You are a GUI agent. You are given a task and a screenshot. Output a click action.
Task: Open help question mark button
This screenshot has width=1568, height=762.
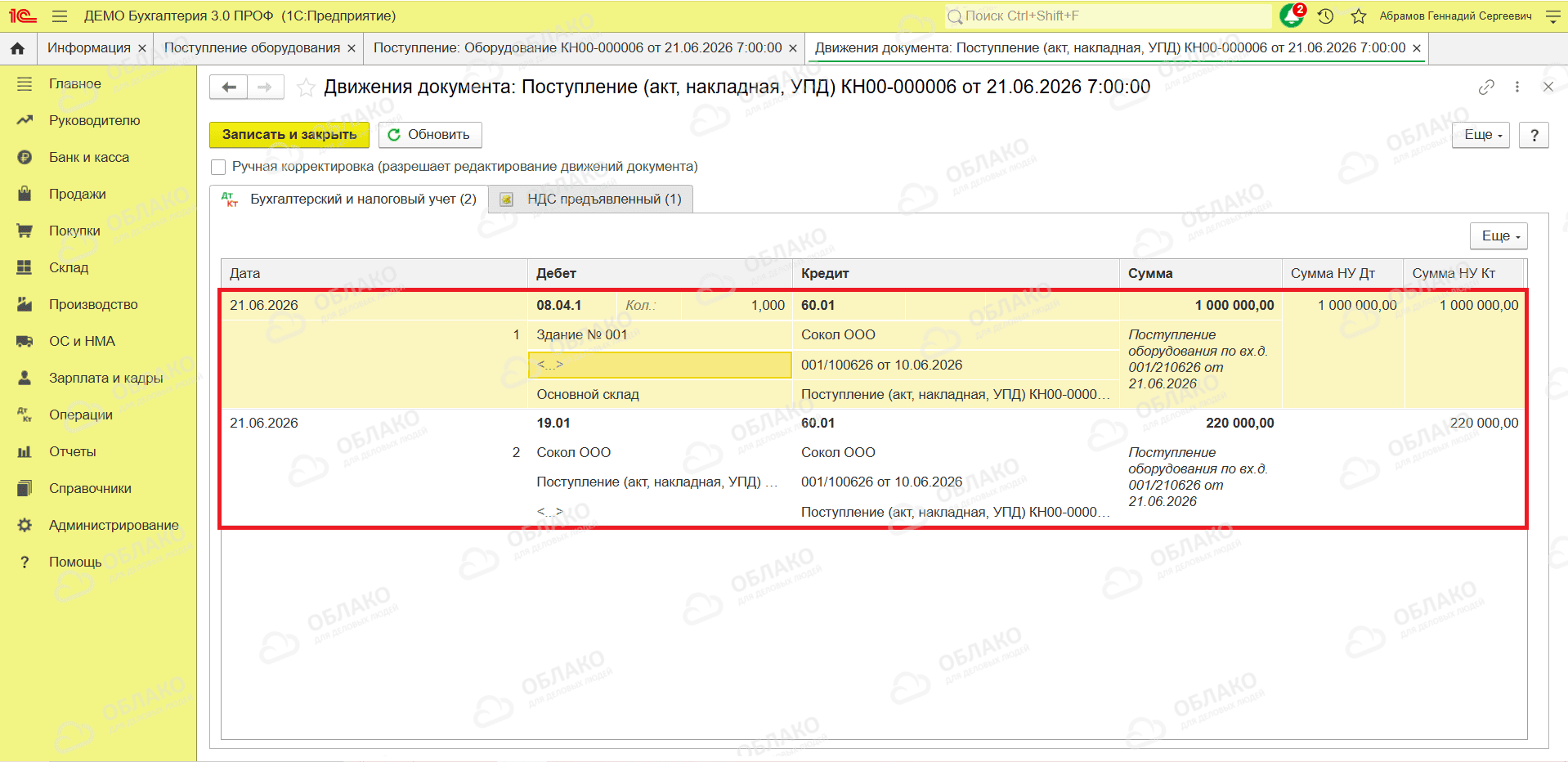point(1534,135)
